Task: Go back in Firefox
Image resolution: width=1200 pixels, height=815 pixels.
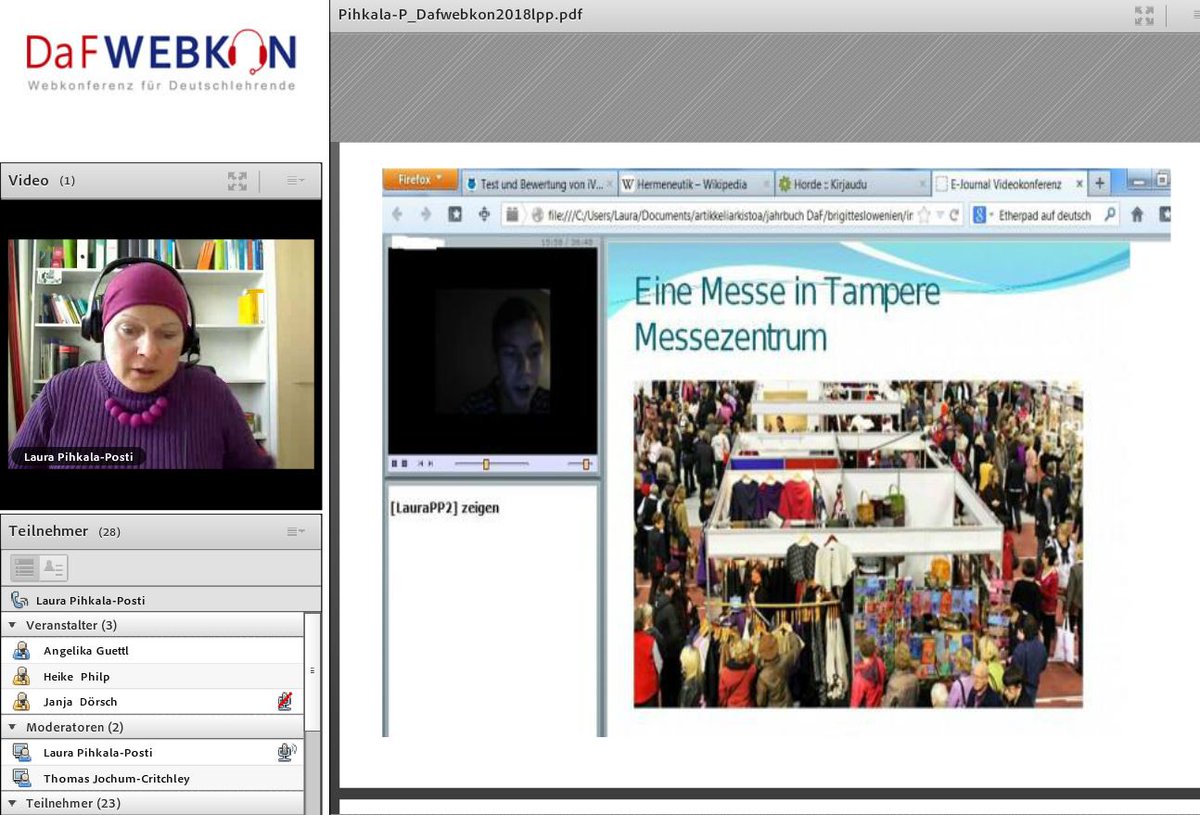Action: click(398, 214)
